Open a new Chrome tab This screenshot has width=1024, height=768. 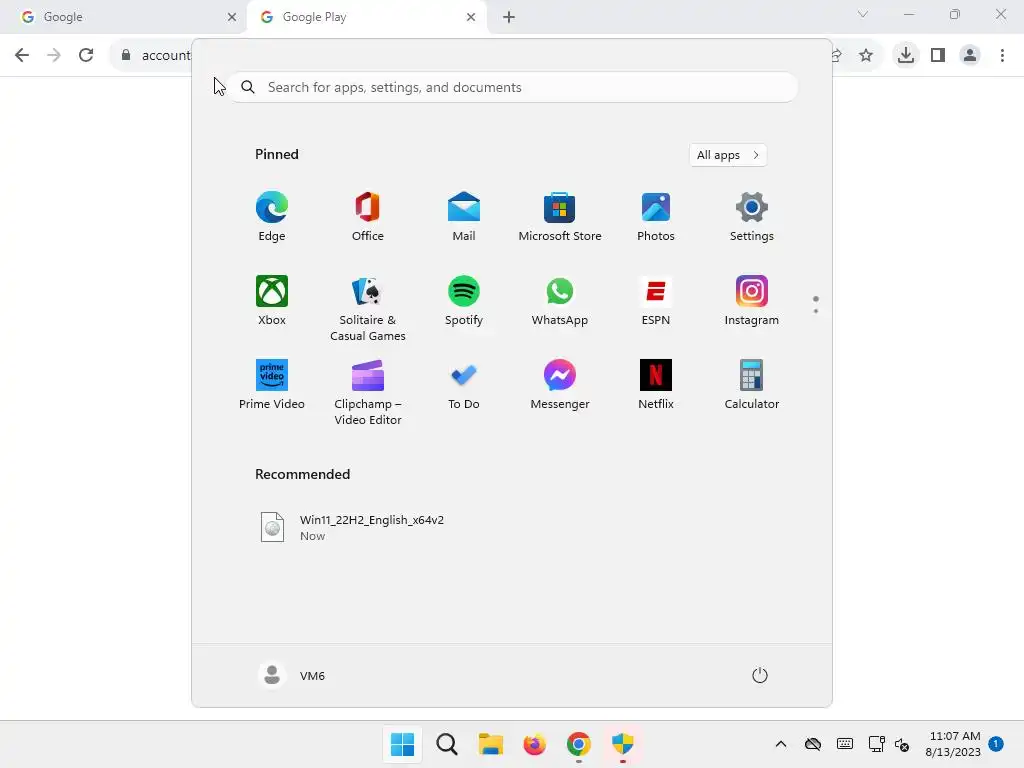click(x=509, y=17)
